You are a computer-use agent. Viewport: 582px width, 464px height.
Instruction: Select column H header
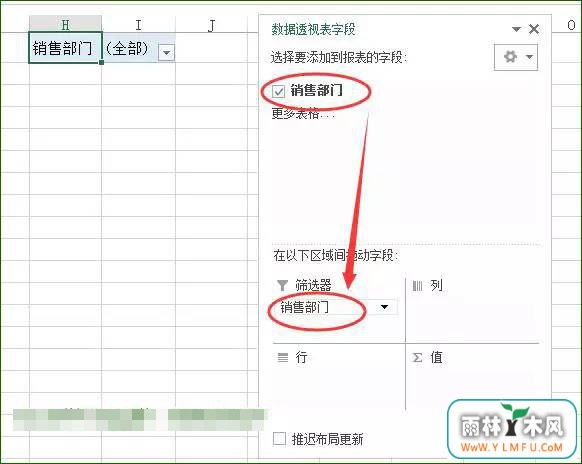tap(65, 25)
